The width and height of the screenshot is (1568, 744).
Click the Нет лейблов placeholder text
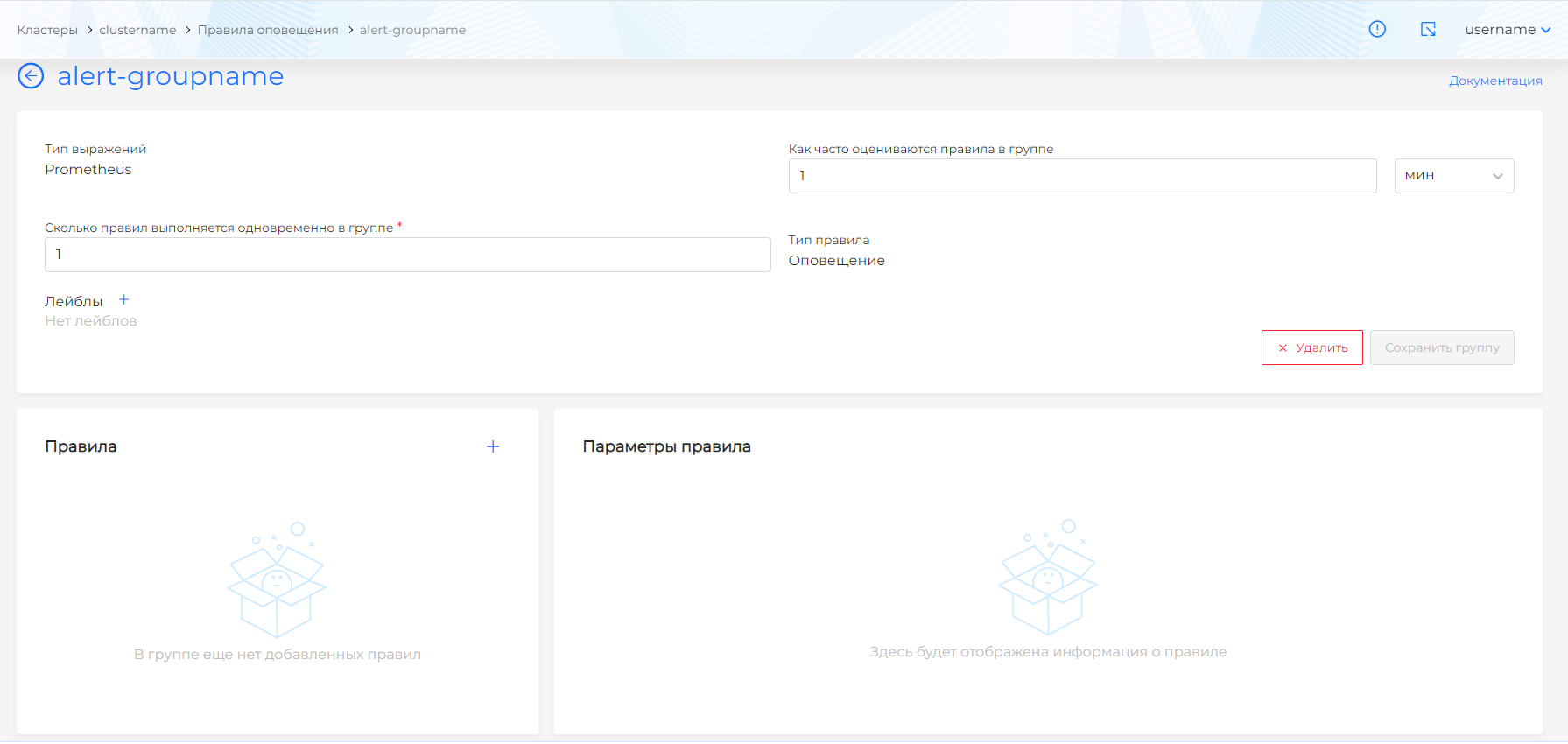point(91,321)
